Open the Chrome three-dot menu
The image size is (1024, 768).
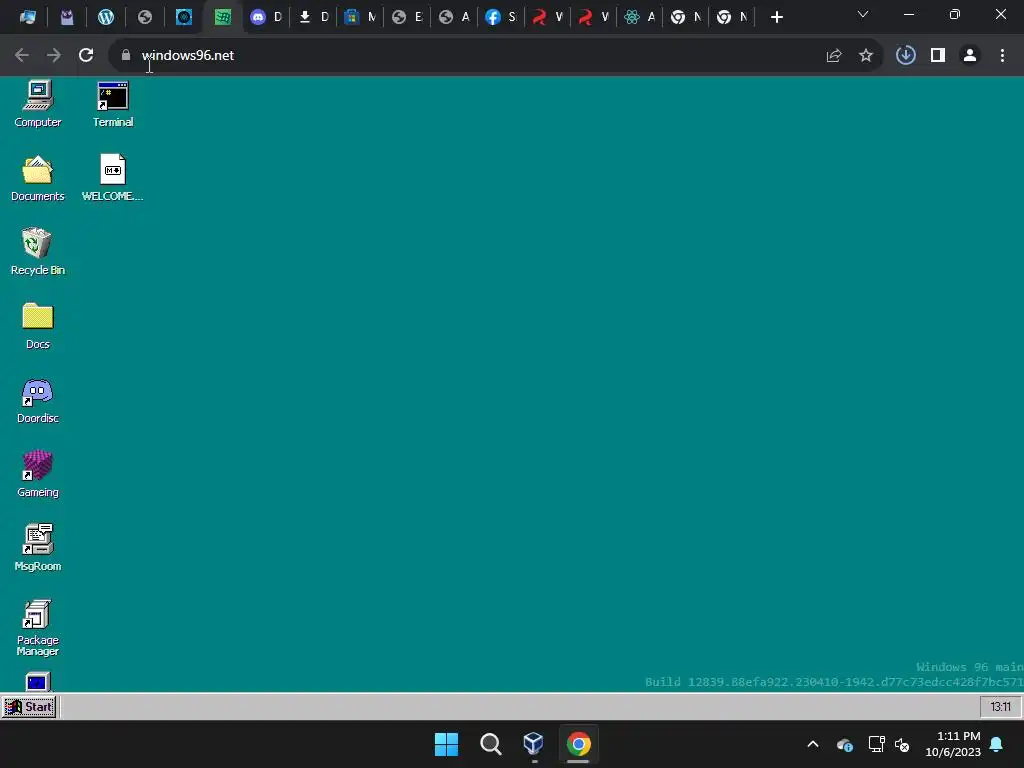pyautogui.click(x=1002, y=56)
